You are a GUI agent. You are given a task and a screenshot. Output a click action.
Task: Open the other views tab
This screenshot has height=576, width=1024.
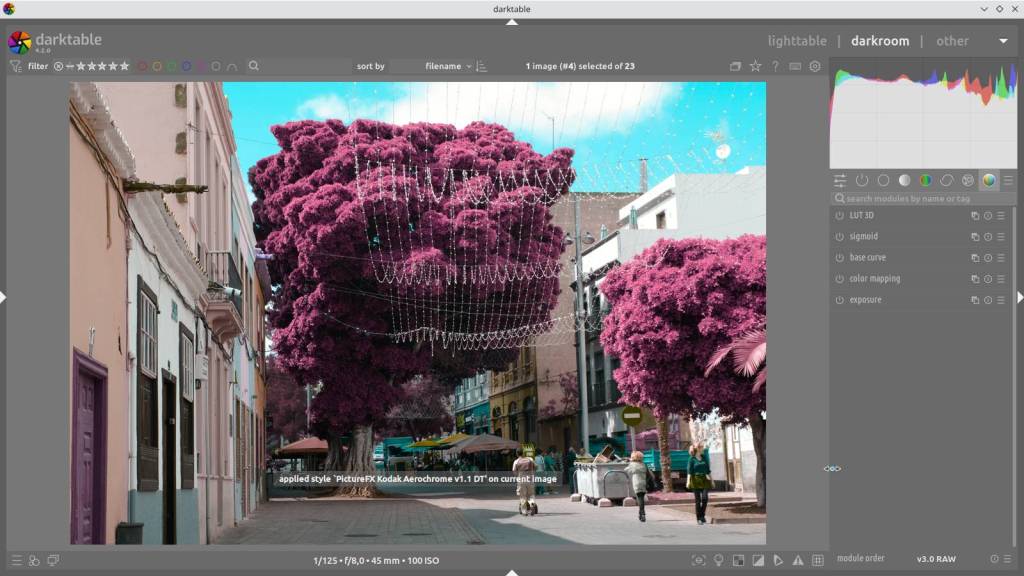click(x=952, y=40)
